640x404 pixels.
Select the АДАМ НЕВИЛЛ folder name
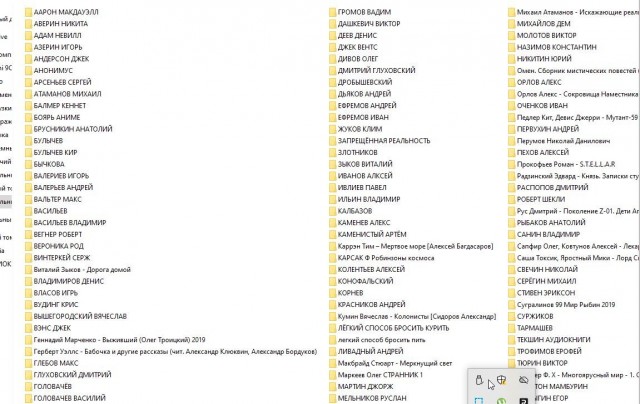(57, 36)
